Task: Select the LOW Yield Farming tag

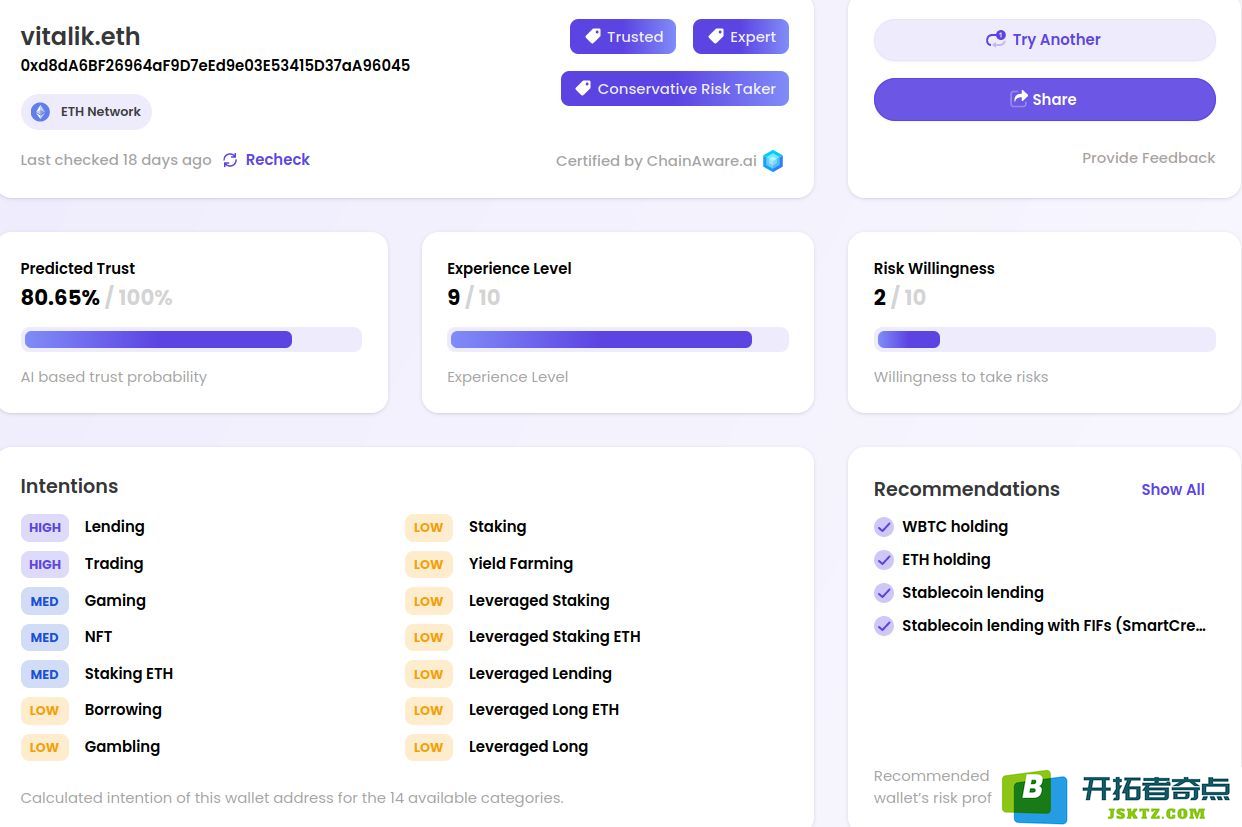Action: 428,564
